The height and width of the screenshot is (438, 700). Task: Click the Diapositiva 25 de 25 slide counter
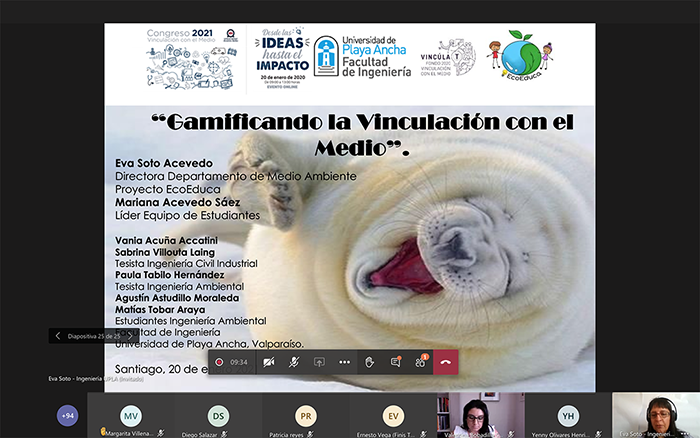click(94, 336)
